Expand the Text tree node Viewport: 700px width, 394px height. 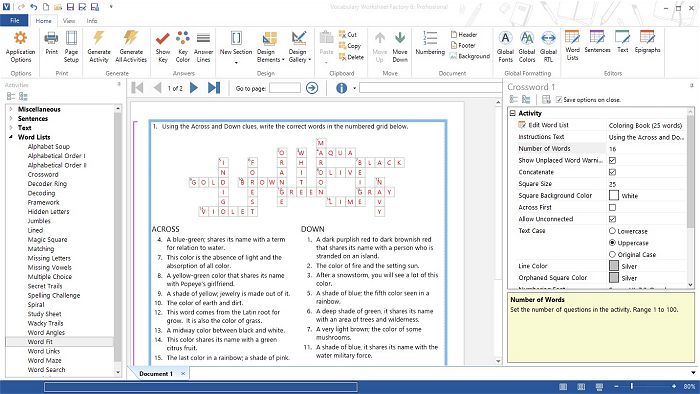[x=11, y=128]
